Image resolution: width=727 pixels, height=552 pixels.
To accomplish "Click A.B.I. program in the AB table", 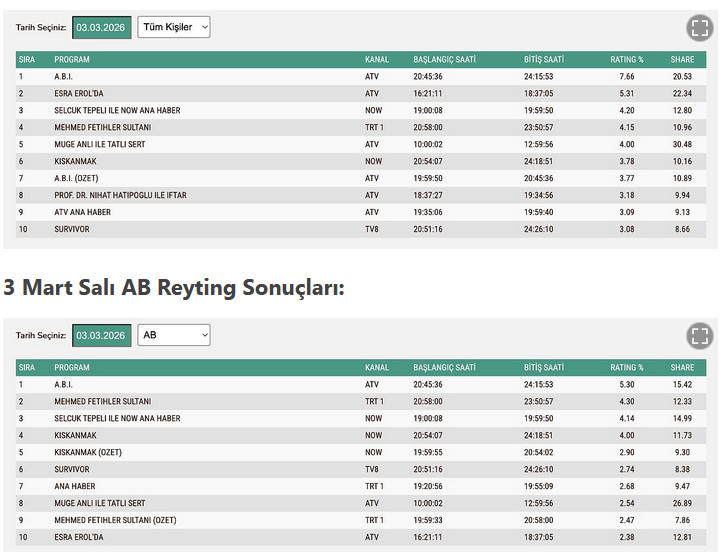I will (64, 385).
